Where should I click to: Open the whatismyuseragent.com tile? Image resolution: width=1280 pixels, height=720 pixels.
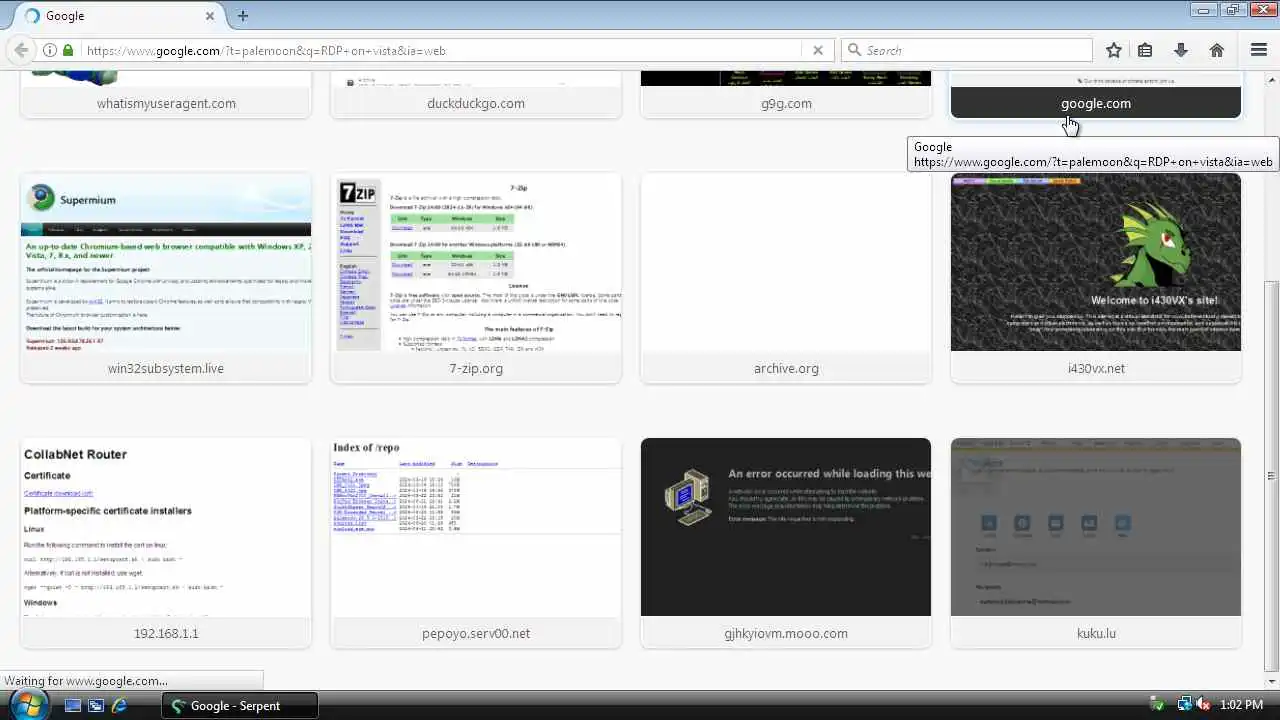166,95
